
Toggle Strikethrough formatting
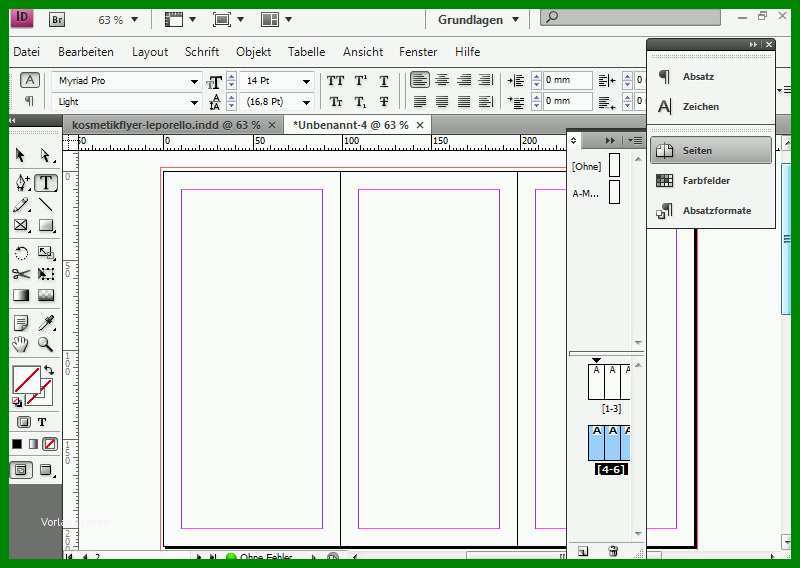tap(384, 102)
